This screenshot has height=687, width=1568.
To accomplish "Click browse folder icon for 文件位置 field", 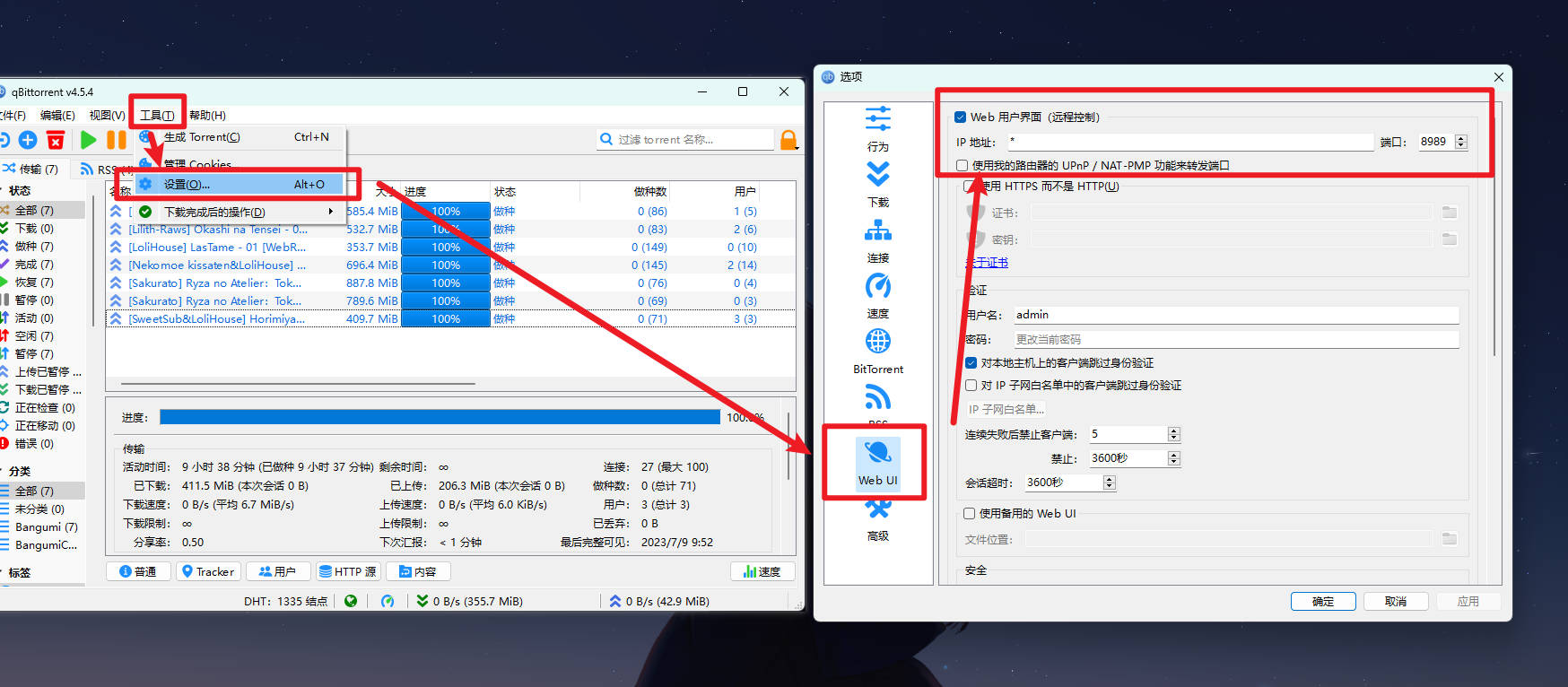I will (x=1450, y=539).
